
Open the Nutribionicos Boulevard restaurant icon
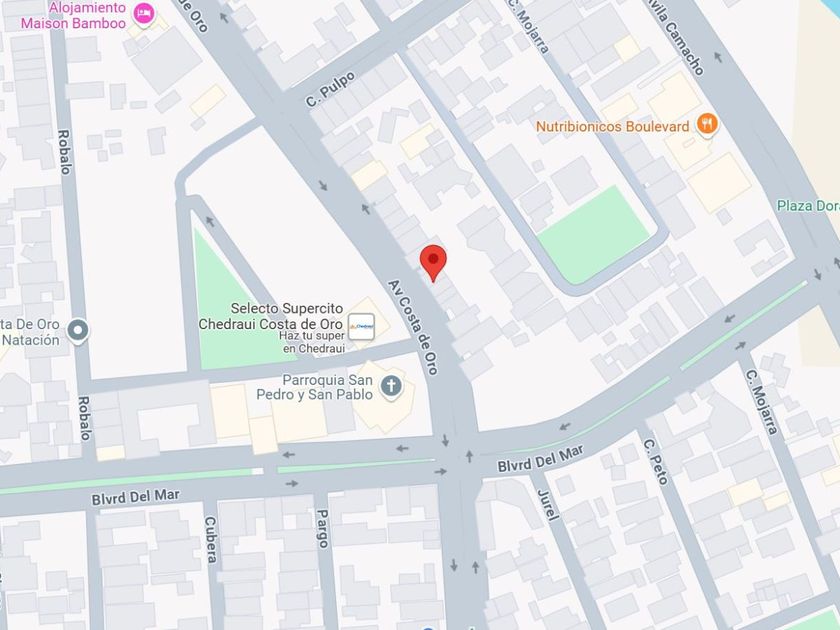pos(707,125)
